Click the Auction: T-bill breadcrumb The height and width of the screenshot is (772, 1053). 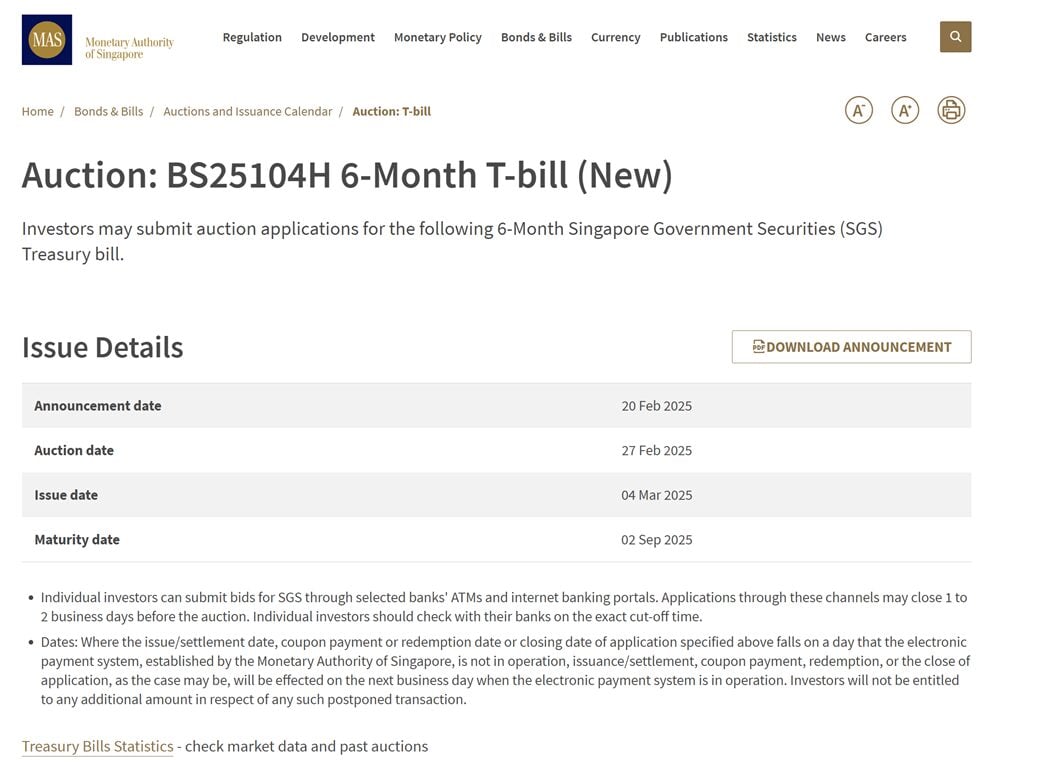tap(392, 111)
